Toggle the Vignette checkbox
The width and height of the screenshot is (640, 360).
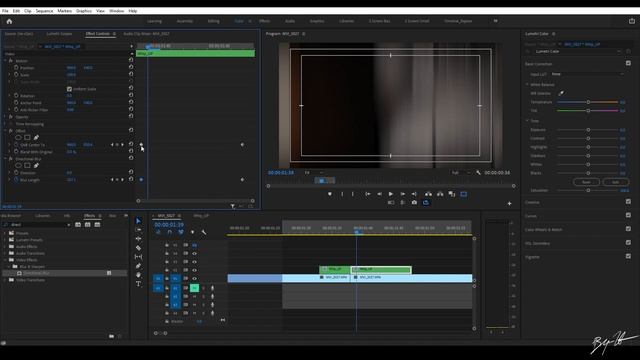tap(628, 256)
